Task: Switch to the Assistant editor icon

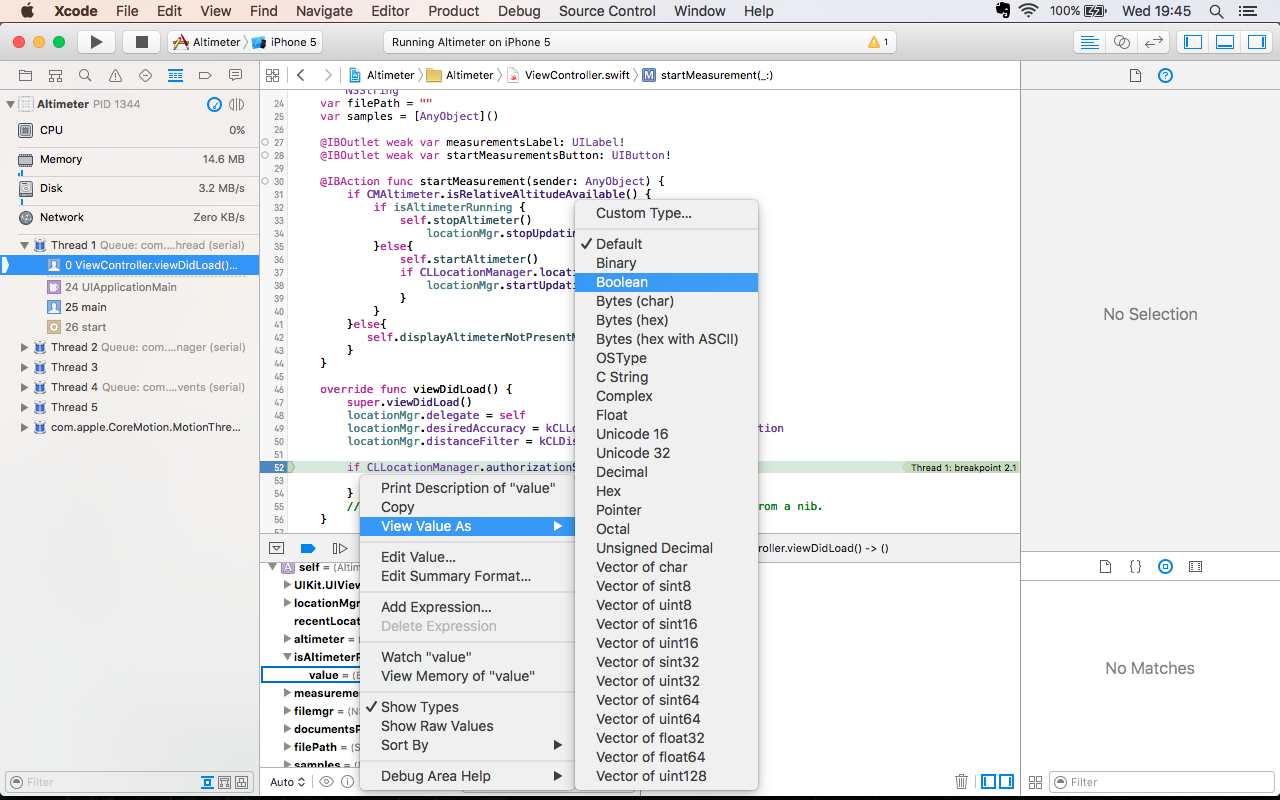Action: pos(1122,42)
